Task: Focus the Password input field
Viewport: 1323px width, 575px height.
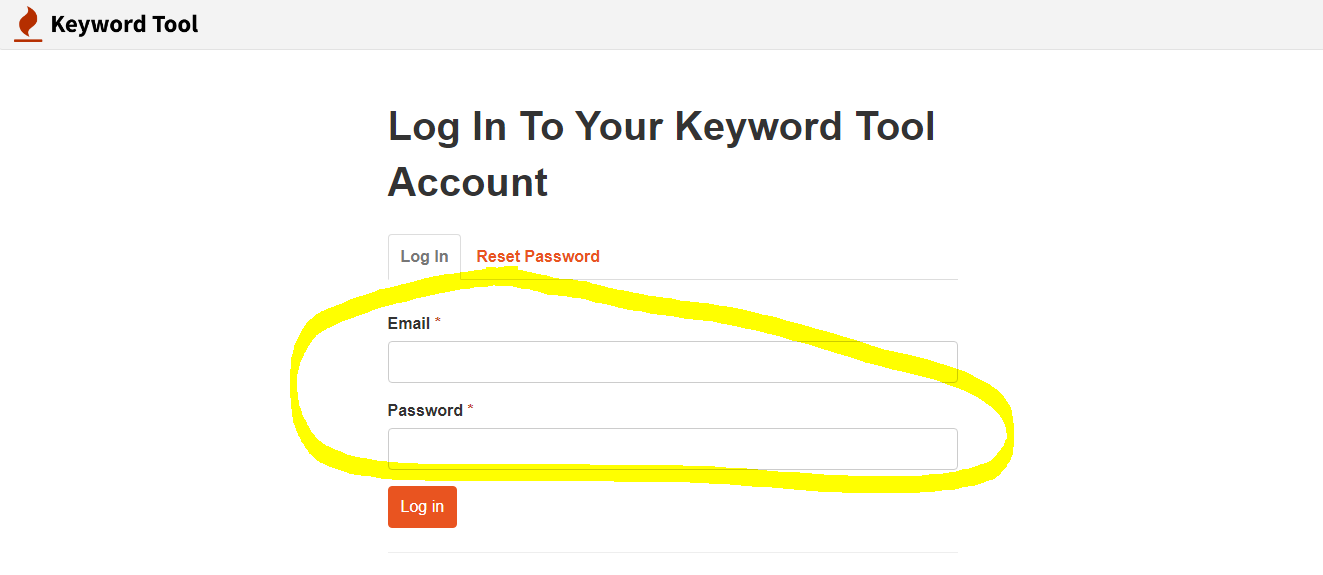Action: (x=672, y=449)
